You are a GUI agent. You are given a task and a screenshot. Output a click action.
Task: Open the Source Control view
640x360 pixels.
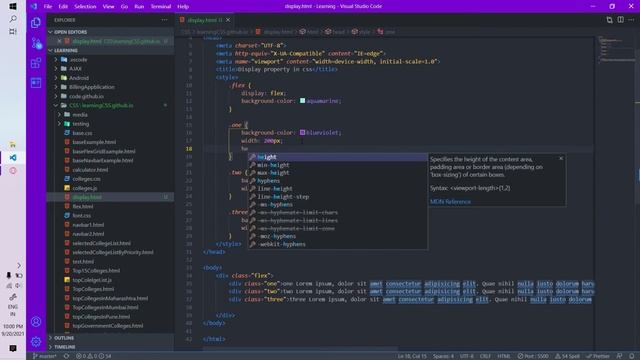pos(36,43)
